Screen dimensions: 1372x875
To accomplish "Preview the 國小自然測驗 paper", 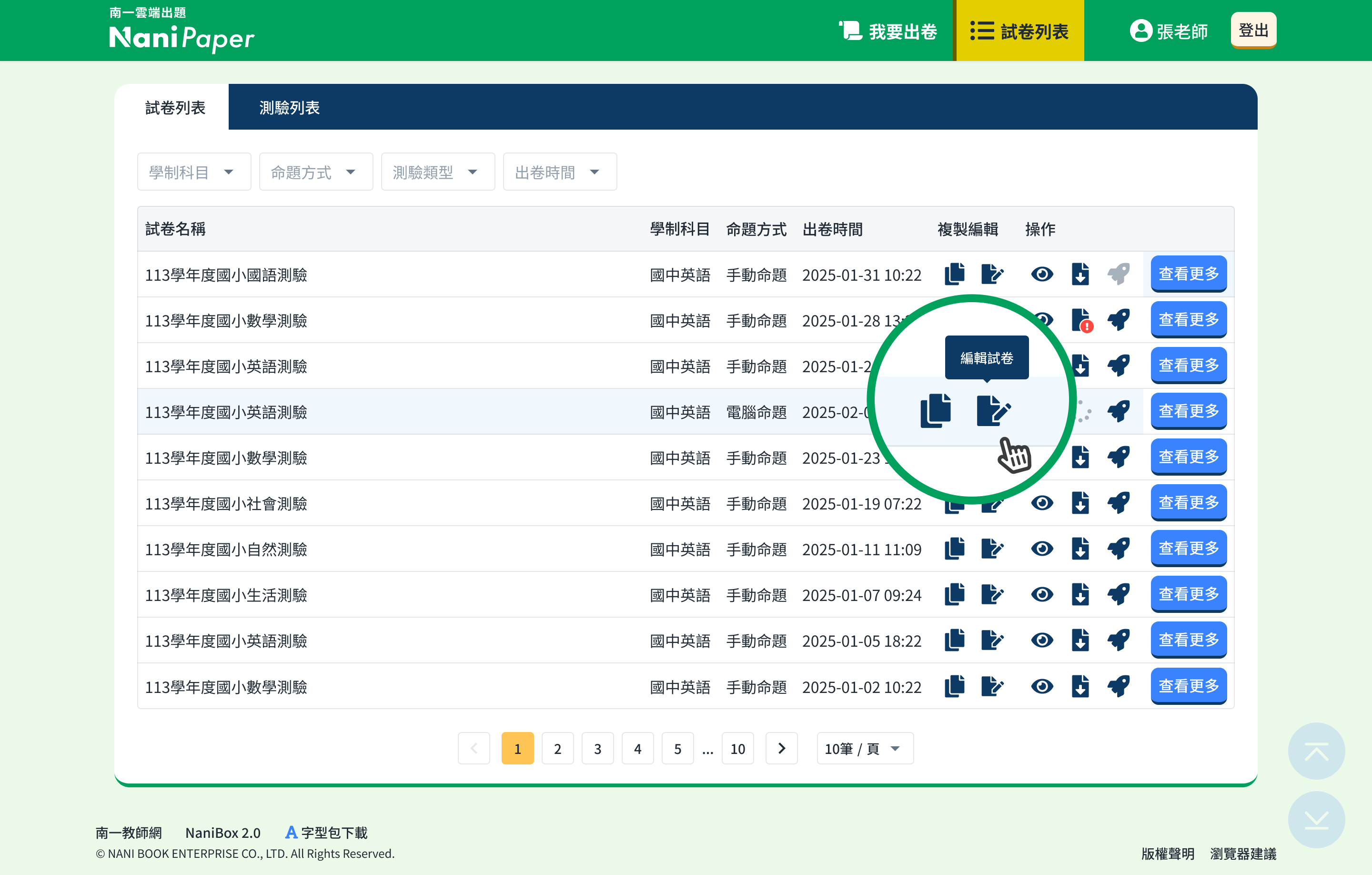I will [x=1042, y=549].
